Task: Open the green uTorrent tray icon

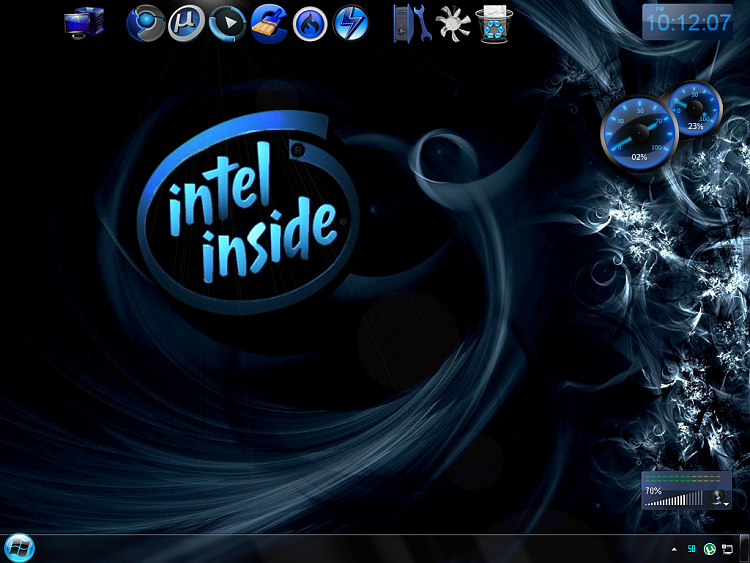Action: pos(709,549)
